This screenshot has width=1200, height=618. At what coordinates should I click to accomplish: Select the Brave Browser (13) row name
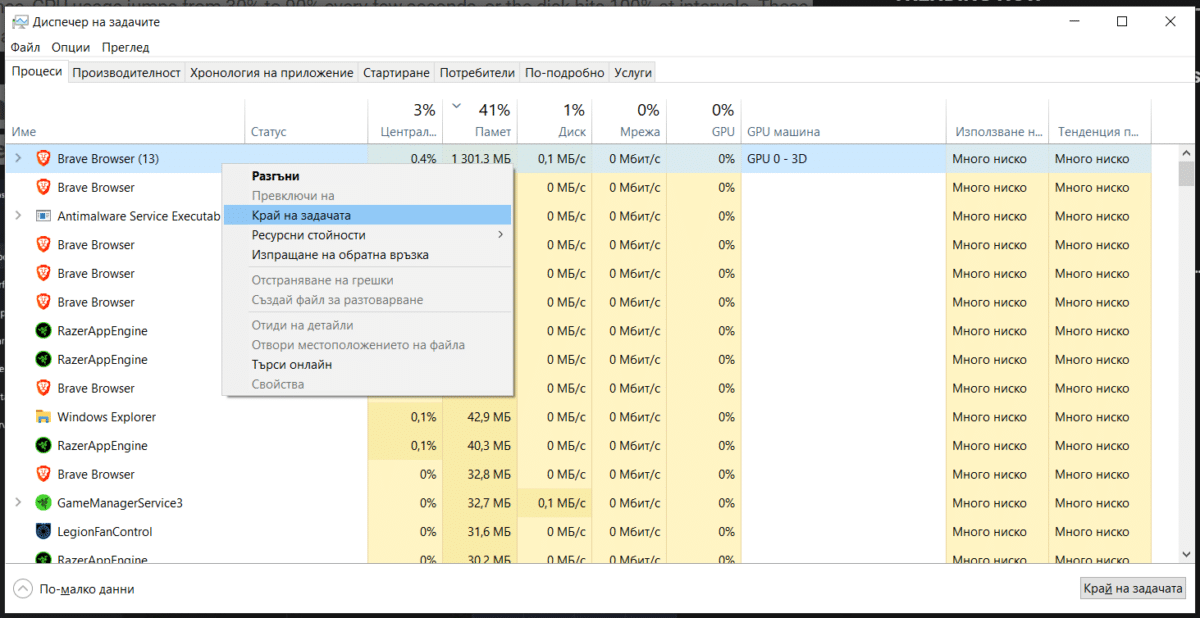click(x=108, y=159)
